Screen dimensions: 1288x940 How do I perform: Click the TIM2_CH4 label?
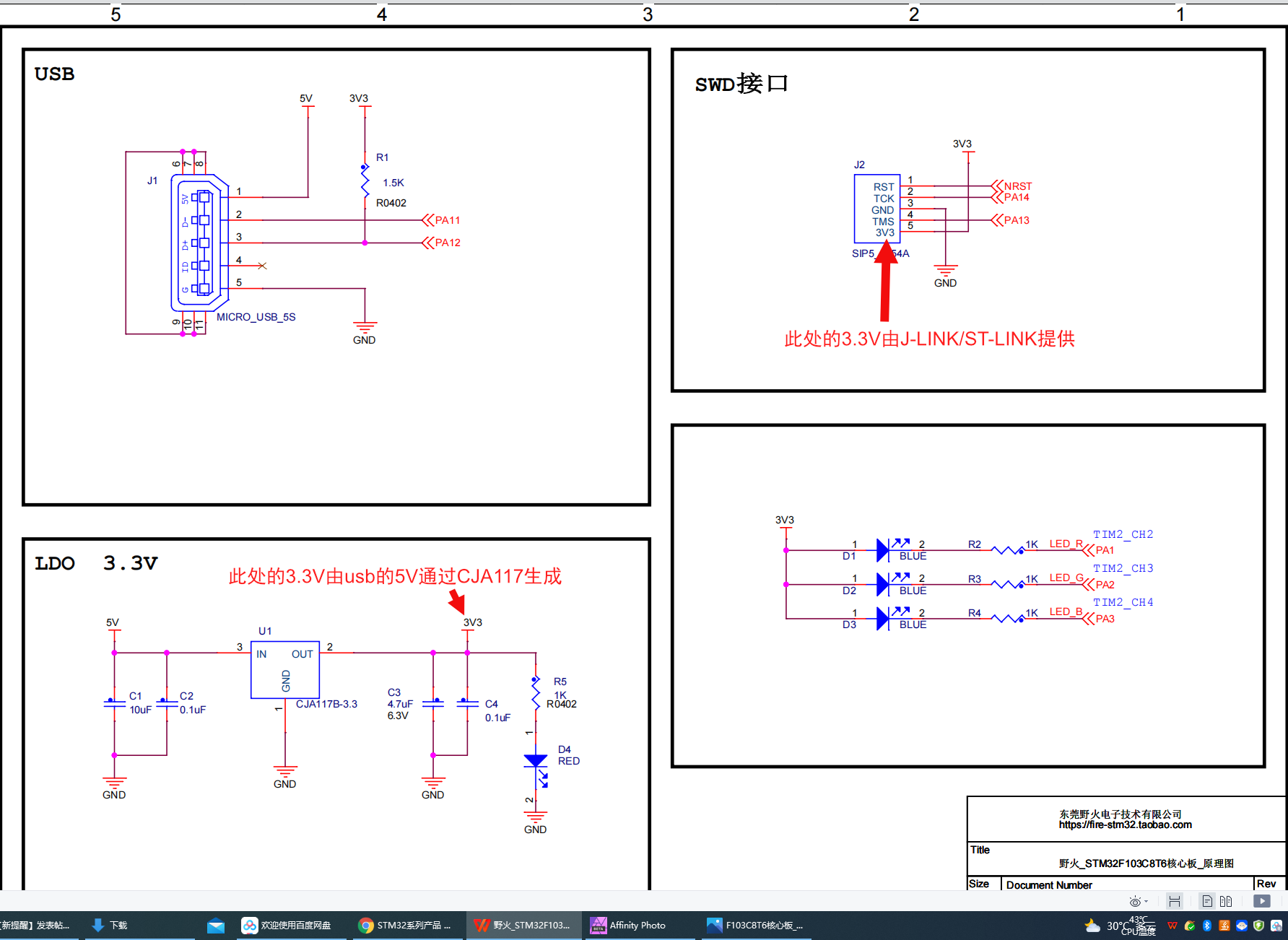(1123, 602)
